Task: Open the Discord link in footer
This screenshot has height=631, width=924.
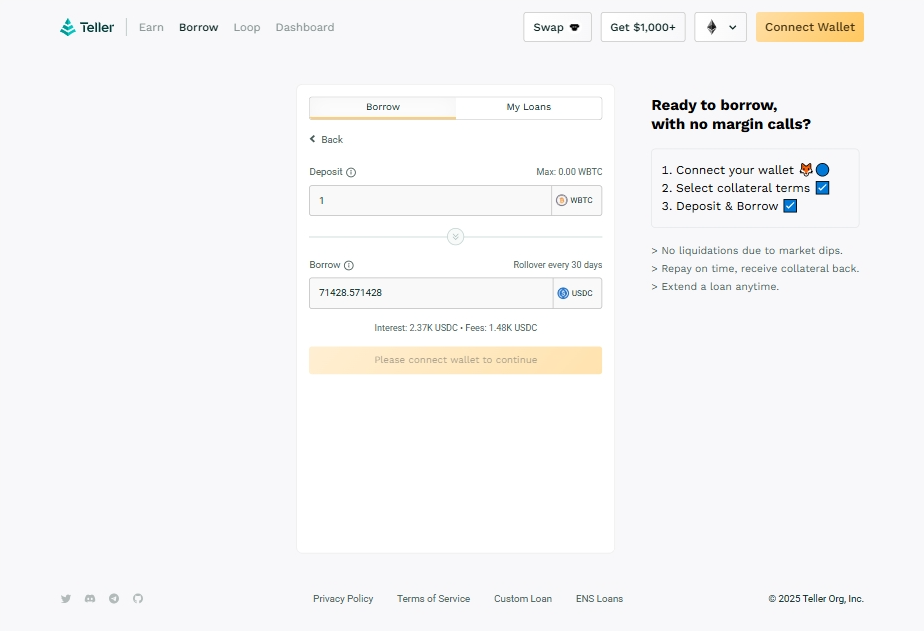Action: [90, 599]
